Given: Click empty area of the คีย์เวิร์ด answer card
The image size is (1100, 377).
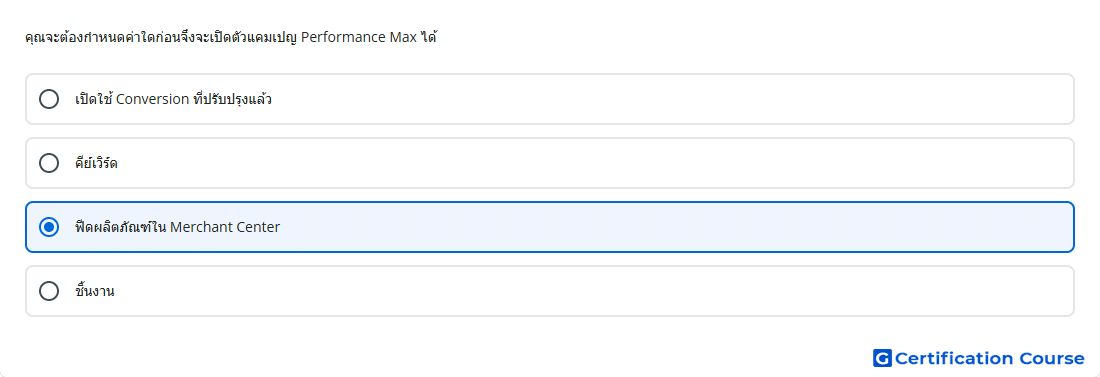Looking at the screenshot, I should (x=596, y=163).
